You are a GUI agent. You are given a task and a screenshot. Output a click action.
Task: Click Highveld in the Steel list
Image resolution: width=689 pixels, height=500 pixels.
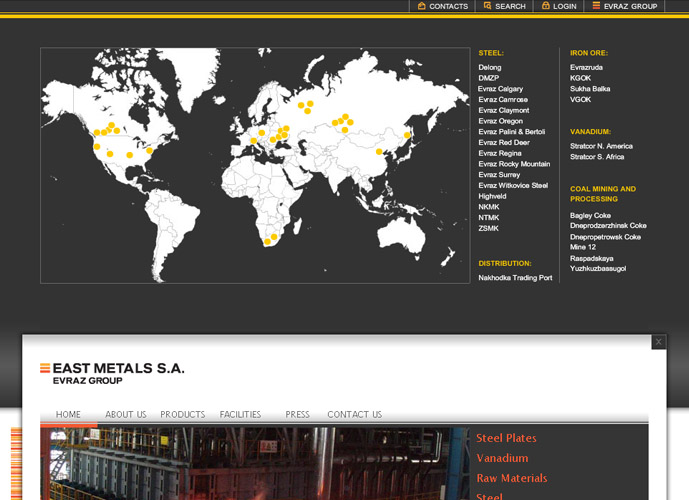[x=492, y=196]
